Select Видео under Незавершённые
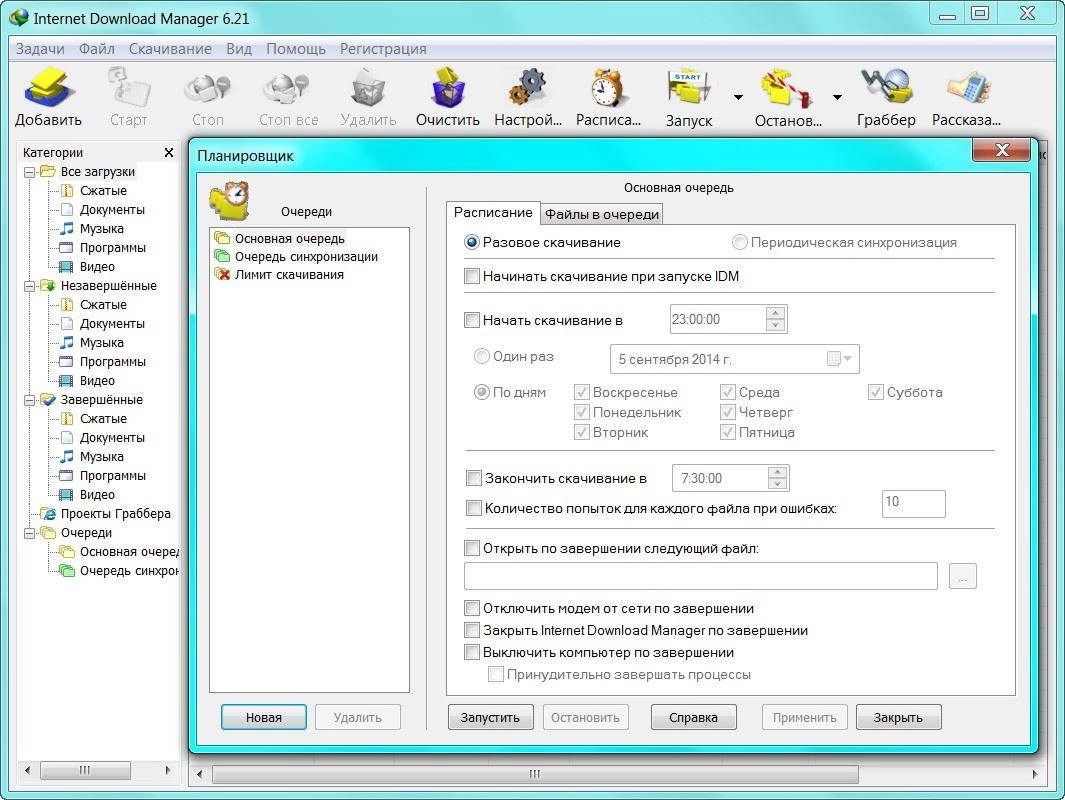This screenshot has height=800, width=1065. click(97, 381)
